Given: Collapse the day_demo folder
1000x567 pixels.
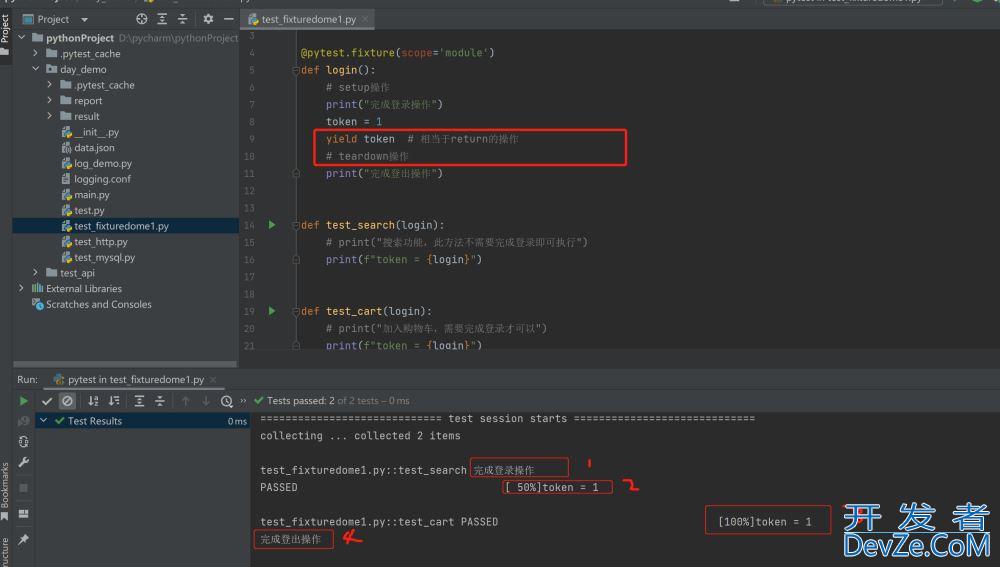Looking at the screenshot, I should (36, 69).
